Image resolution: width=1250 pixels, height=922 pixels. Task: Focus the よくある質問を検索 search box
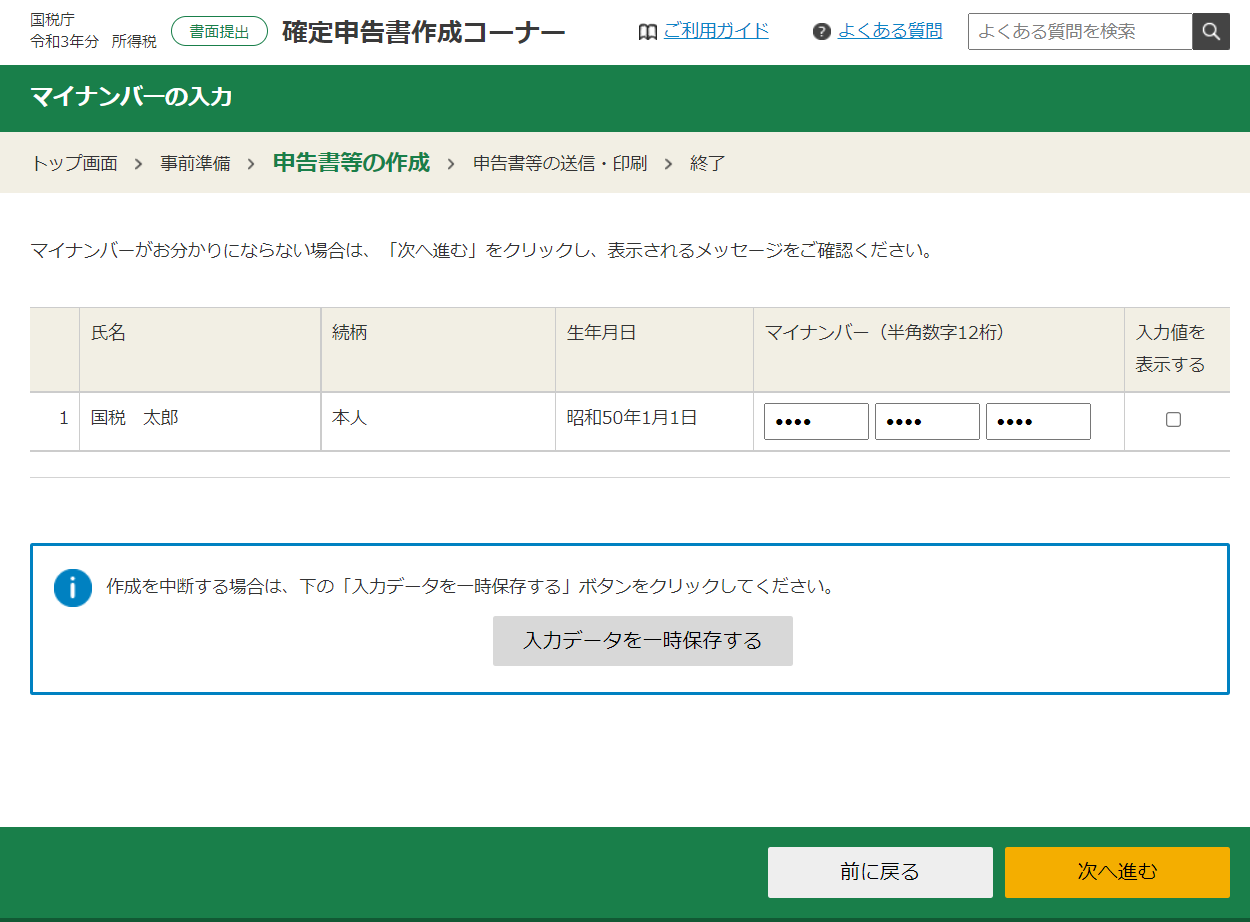1080,32
